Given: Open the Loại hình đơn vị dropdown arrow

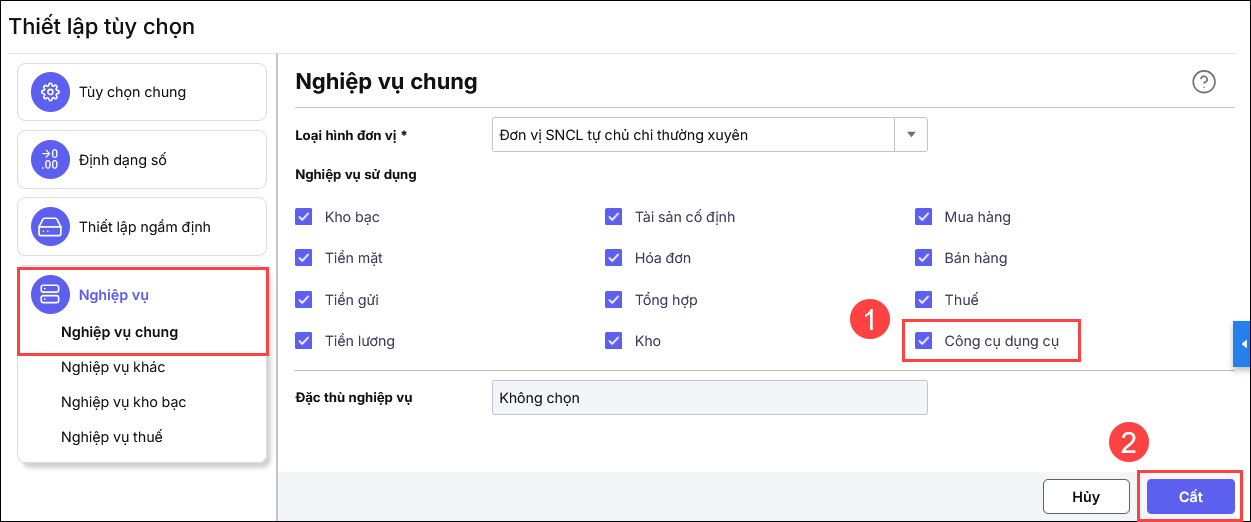Looking at the screenshot, I should (x=911, y=135).
